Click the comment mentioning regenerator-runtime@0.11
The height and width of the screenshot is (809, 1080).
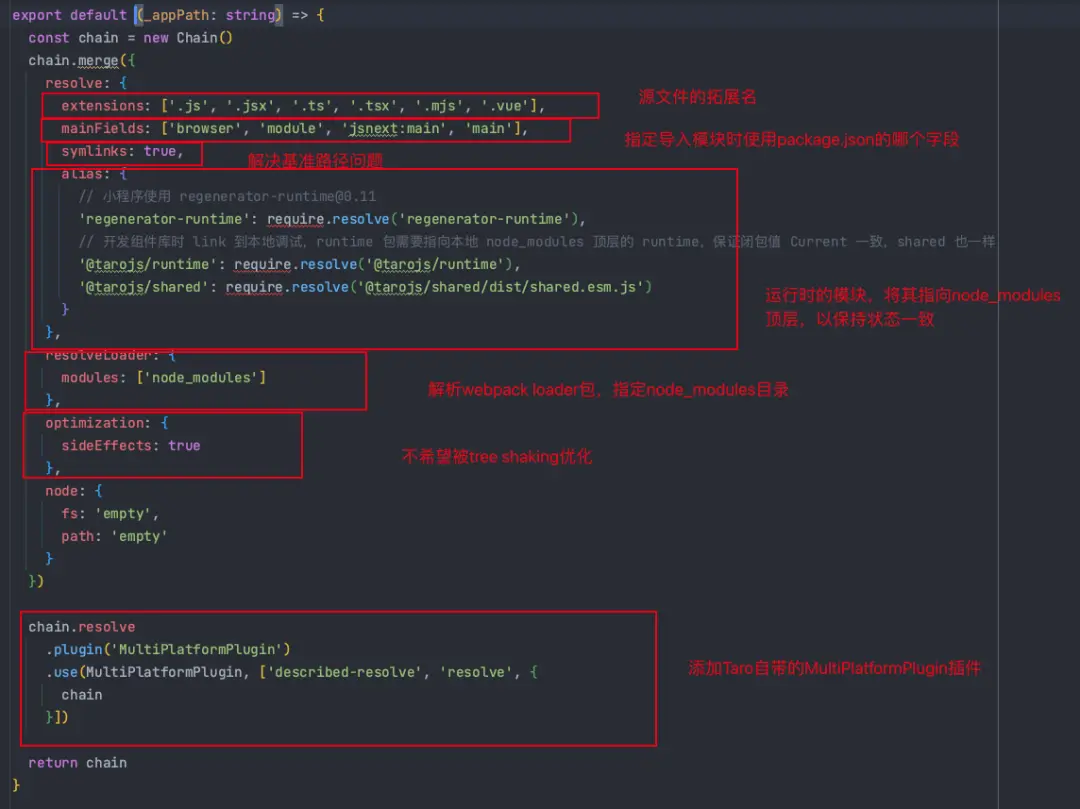[x=227, y=197]
